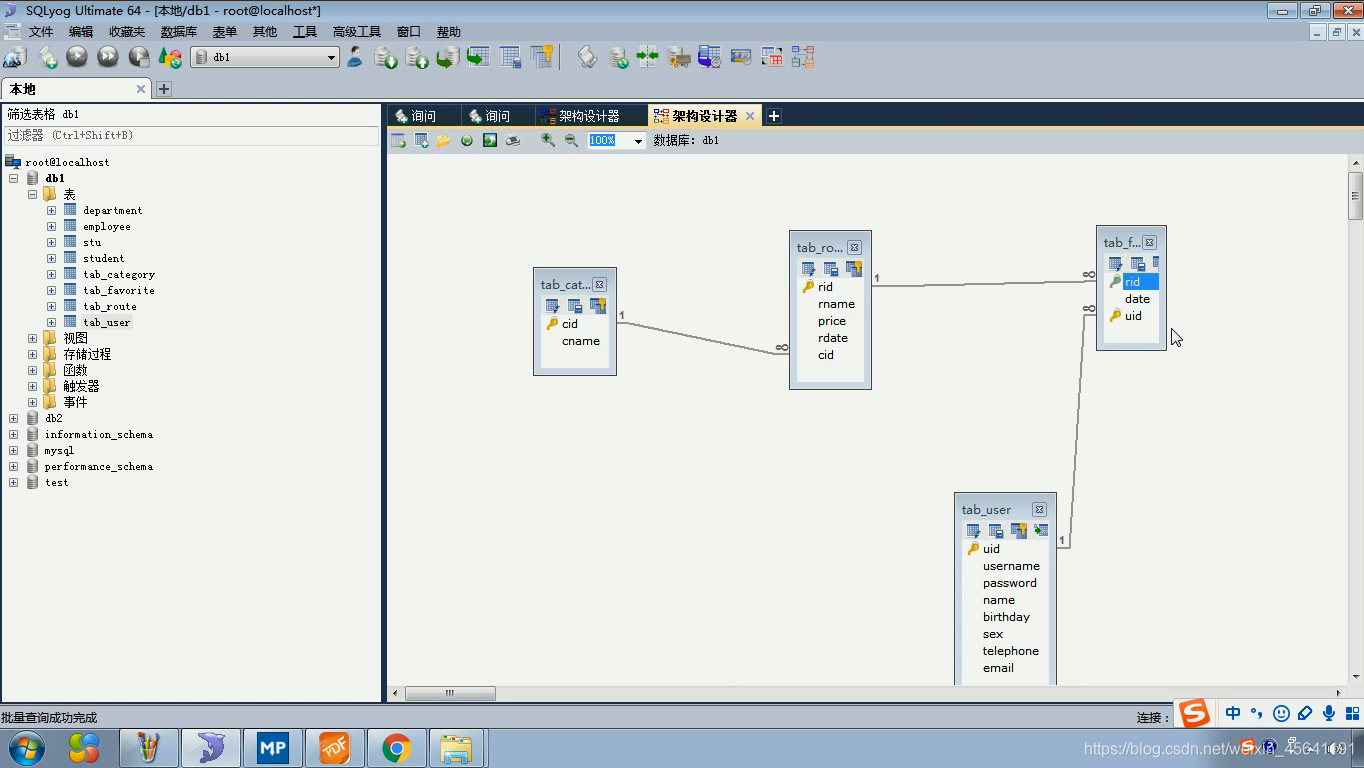Click the database synchronization green arrows icon
Viewport: 1364px width, 768px height.
(x=648, y=57)
